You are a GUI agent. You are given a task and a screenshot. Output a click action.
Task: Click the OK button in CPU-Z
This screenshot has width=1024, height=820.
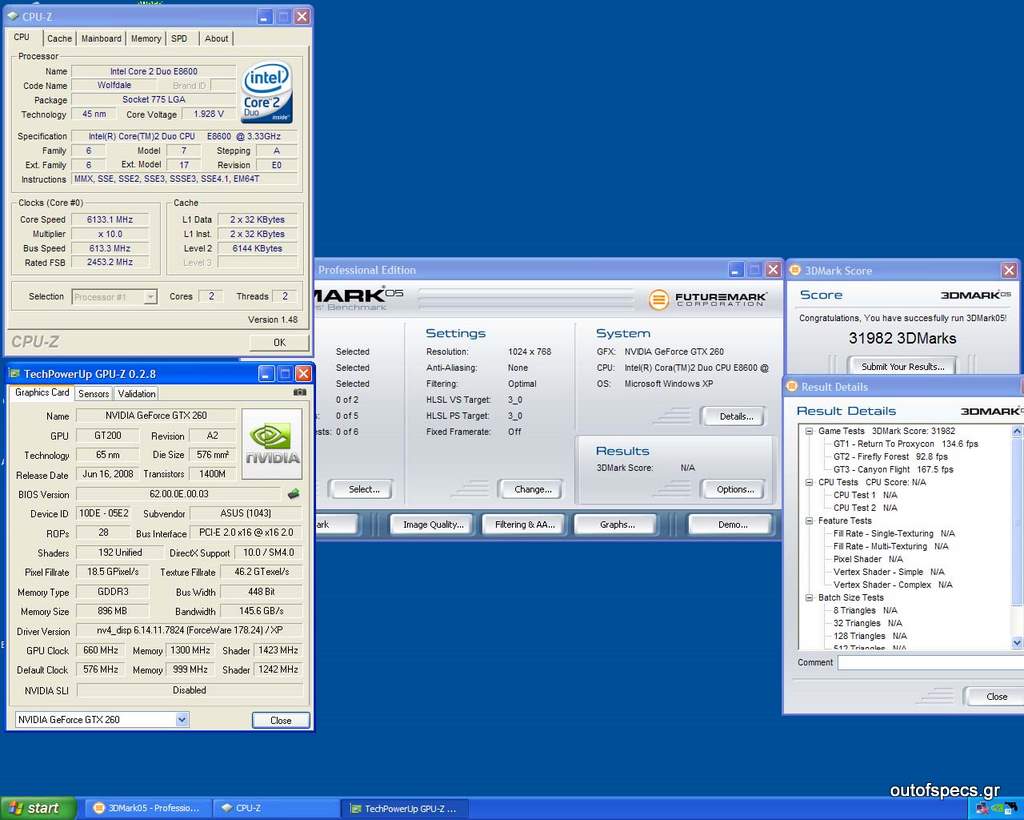(x=279, y=342)
